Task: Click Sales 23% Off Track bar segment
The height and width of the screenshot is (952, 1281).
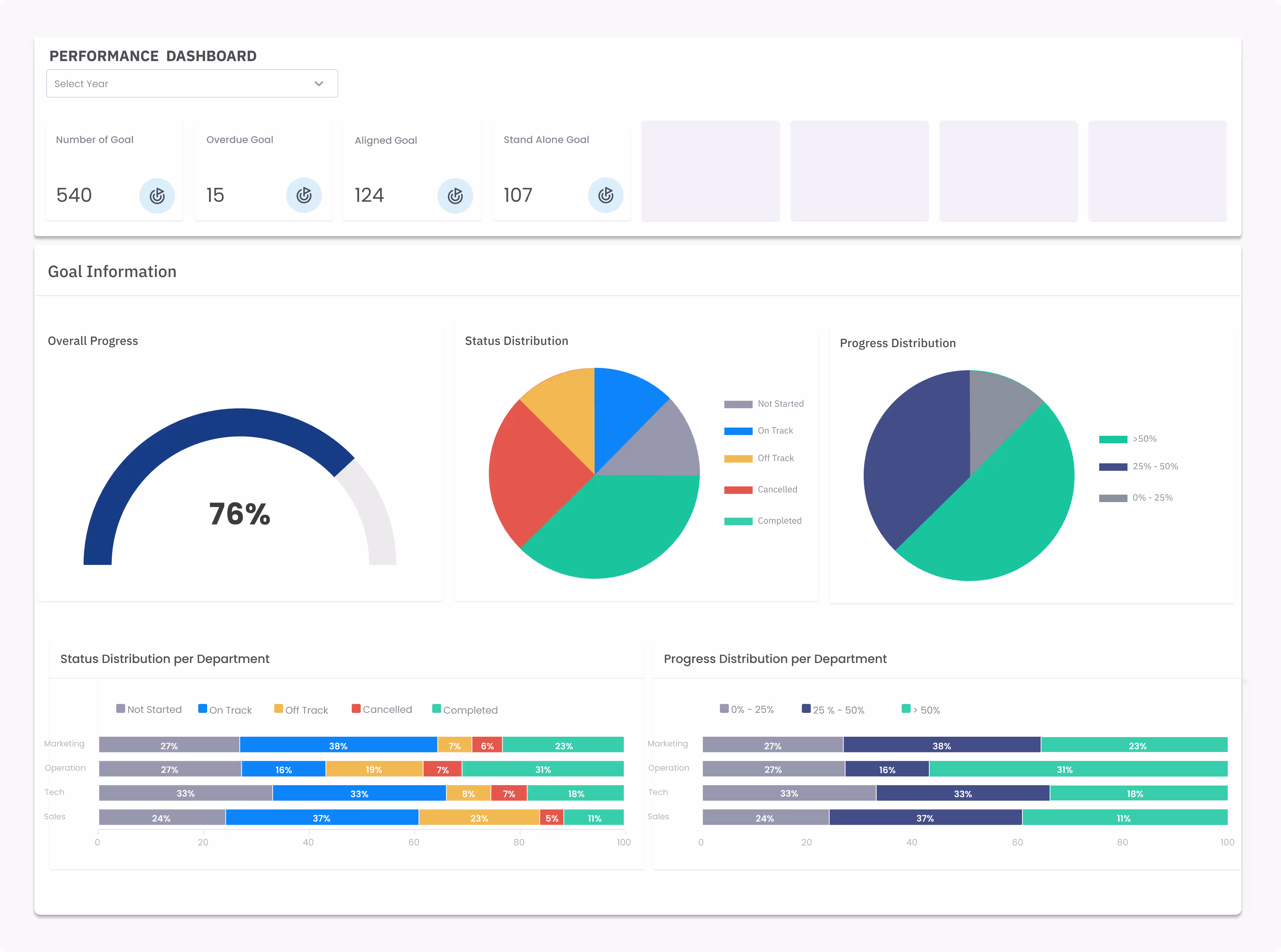Action: [479, 817]
